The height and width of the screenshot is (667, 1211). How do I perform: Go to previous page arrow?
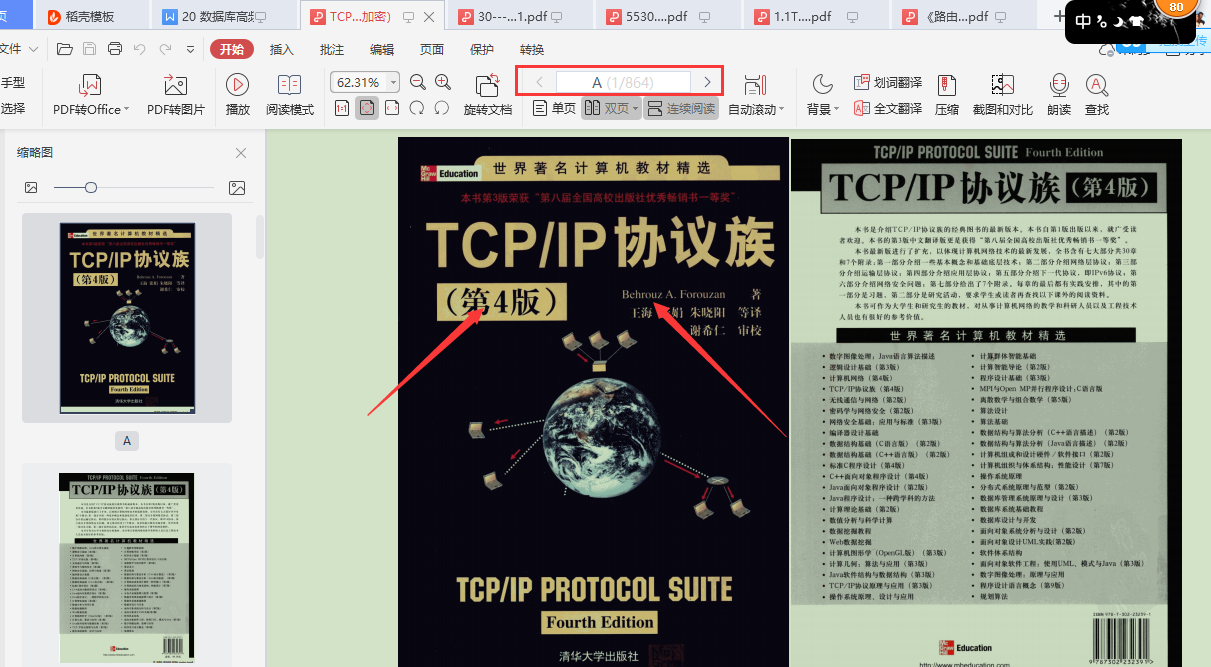pyautogui.click(x=540, y=82)
